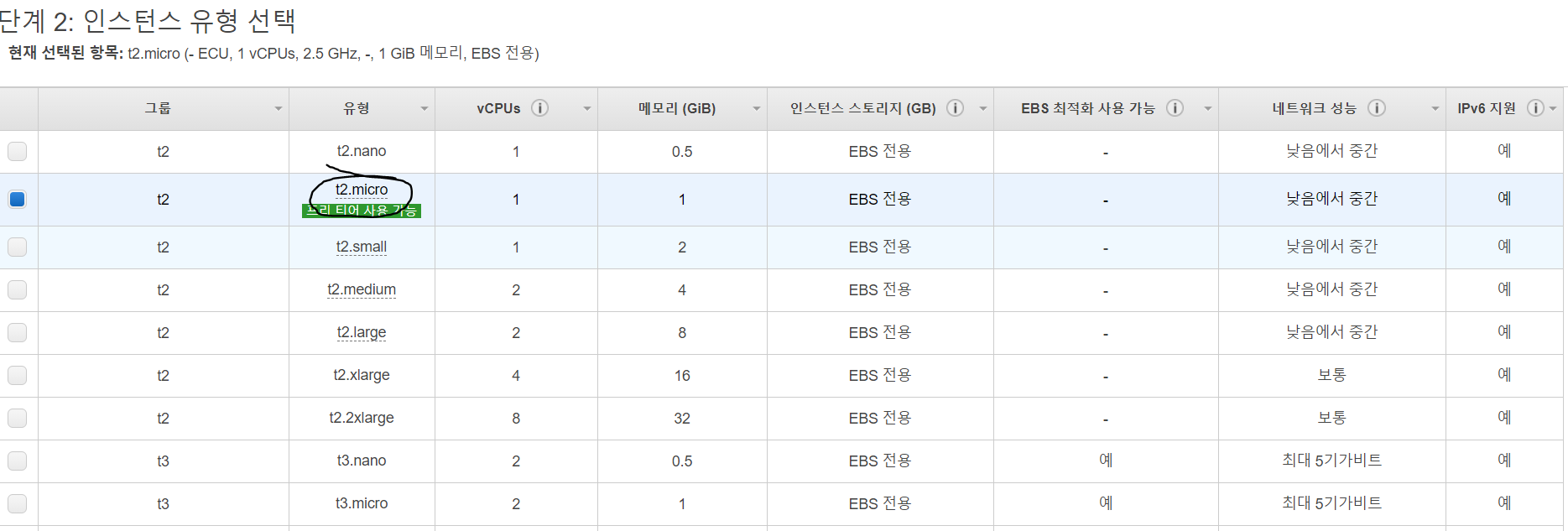This screenshot has width=1568, height=531.
Task: Open info icon for 인스턴스 스토리지 column
Action: [955, 108]
